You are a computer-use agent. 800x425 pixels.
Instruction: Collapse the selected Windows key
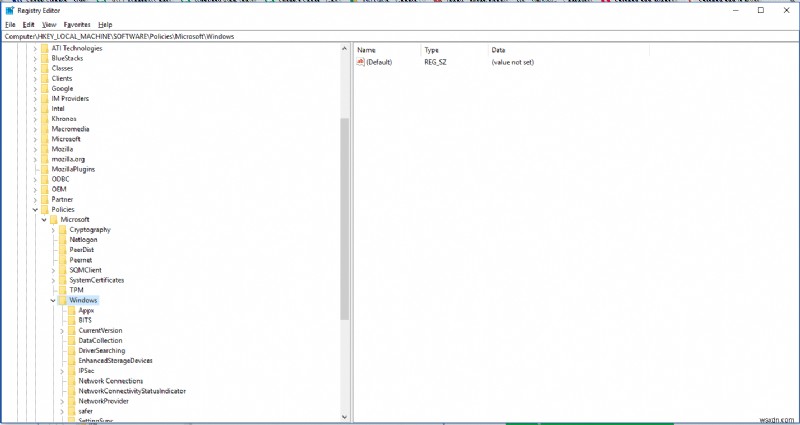(x=52, y=300)
